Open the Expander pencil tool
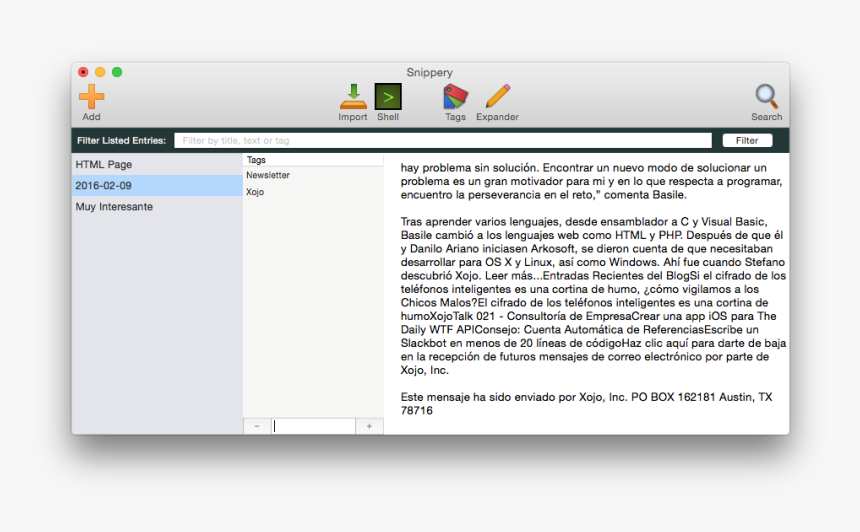Screen dimensions: 860x532 497,97
